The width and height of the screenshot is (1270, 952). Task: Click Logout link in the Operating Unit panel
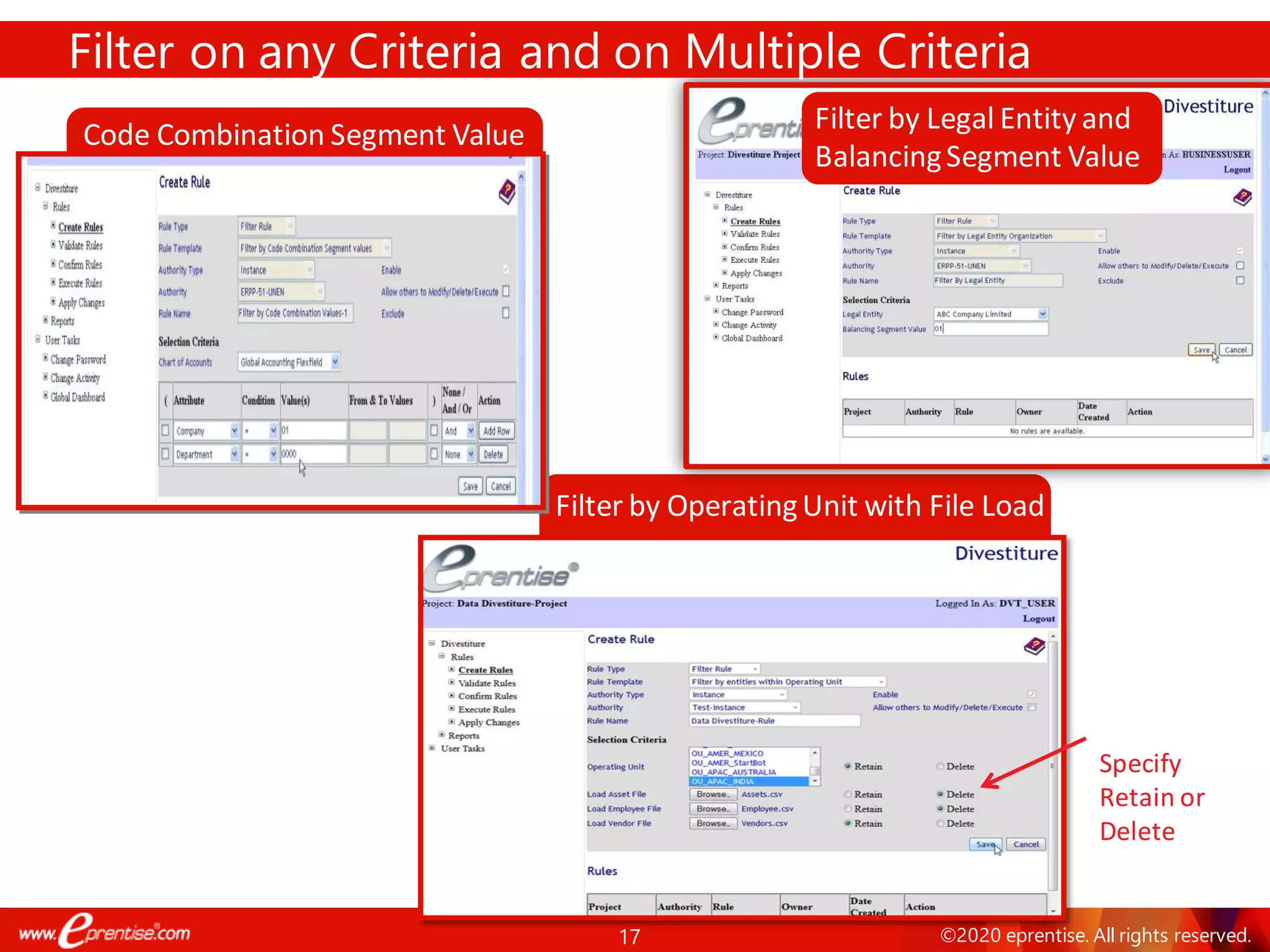tap(1038, 619)
